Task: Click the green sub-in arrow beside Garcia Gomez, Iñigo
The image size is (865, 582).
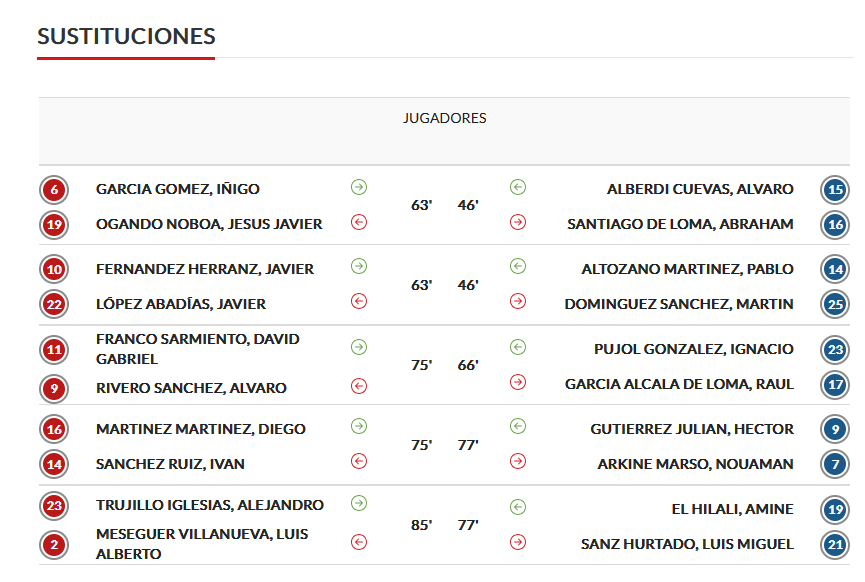Action: click(x=359, y=187)
